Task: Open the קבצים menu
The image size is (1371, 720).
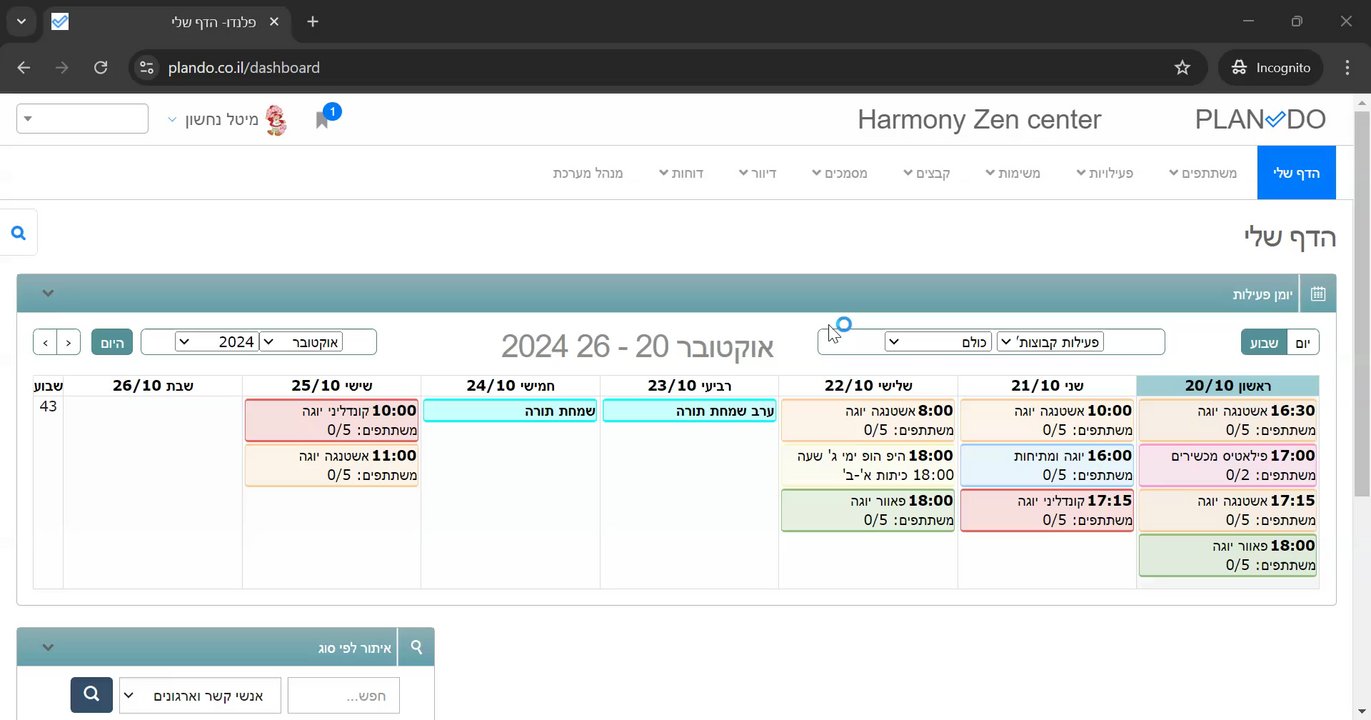Action: coord(926,173)
